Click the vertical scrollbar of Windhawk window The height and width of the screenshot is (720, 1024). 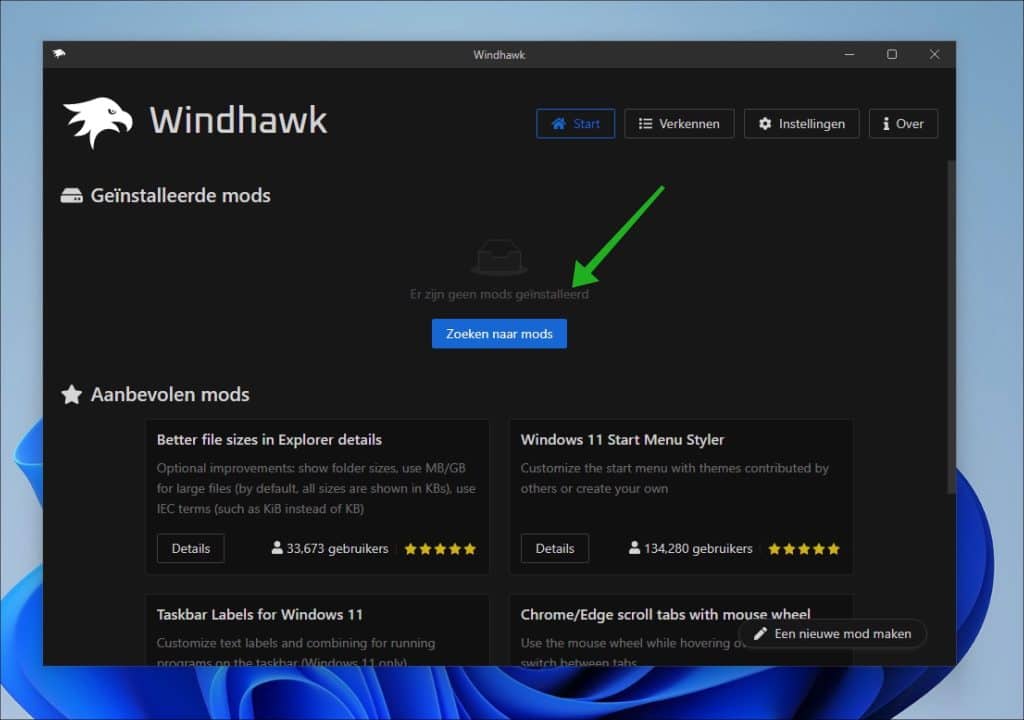(x=951, y=327)
